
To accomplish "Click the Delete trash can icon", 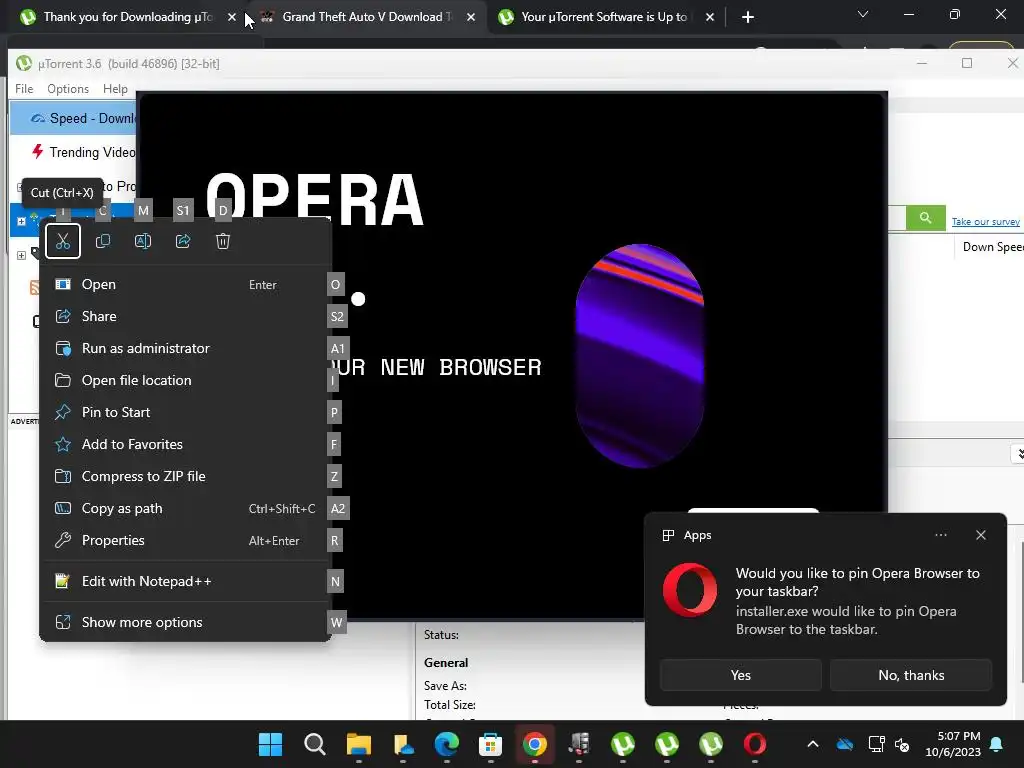I will click(x=223, y=241).
